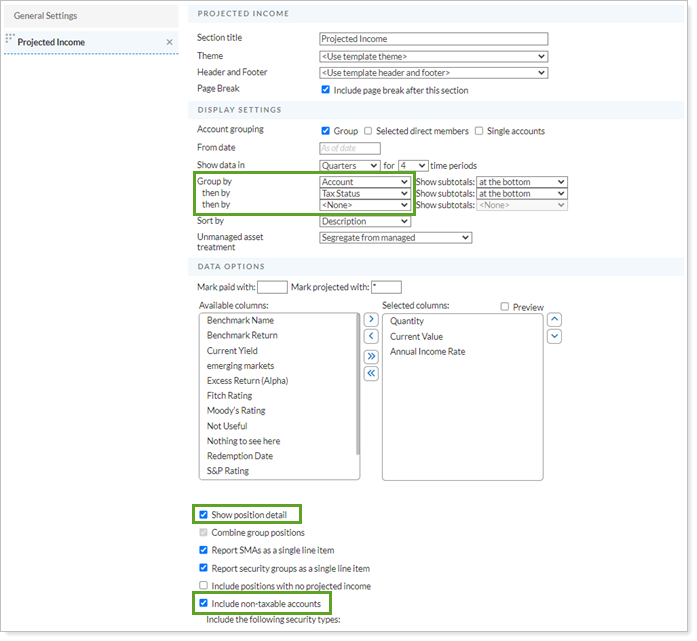The width and height of the screenshot is (697, 641).
Task: Select Benchmark Return in Available columns
Action: 242,336
